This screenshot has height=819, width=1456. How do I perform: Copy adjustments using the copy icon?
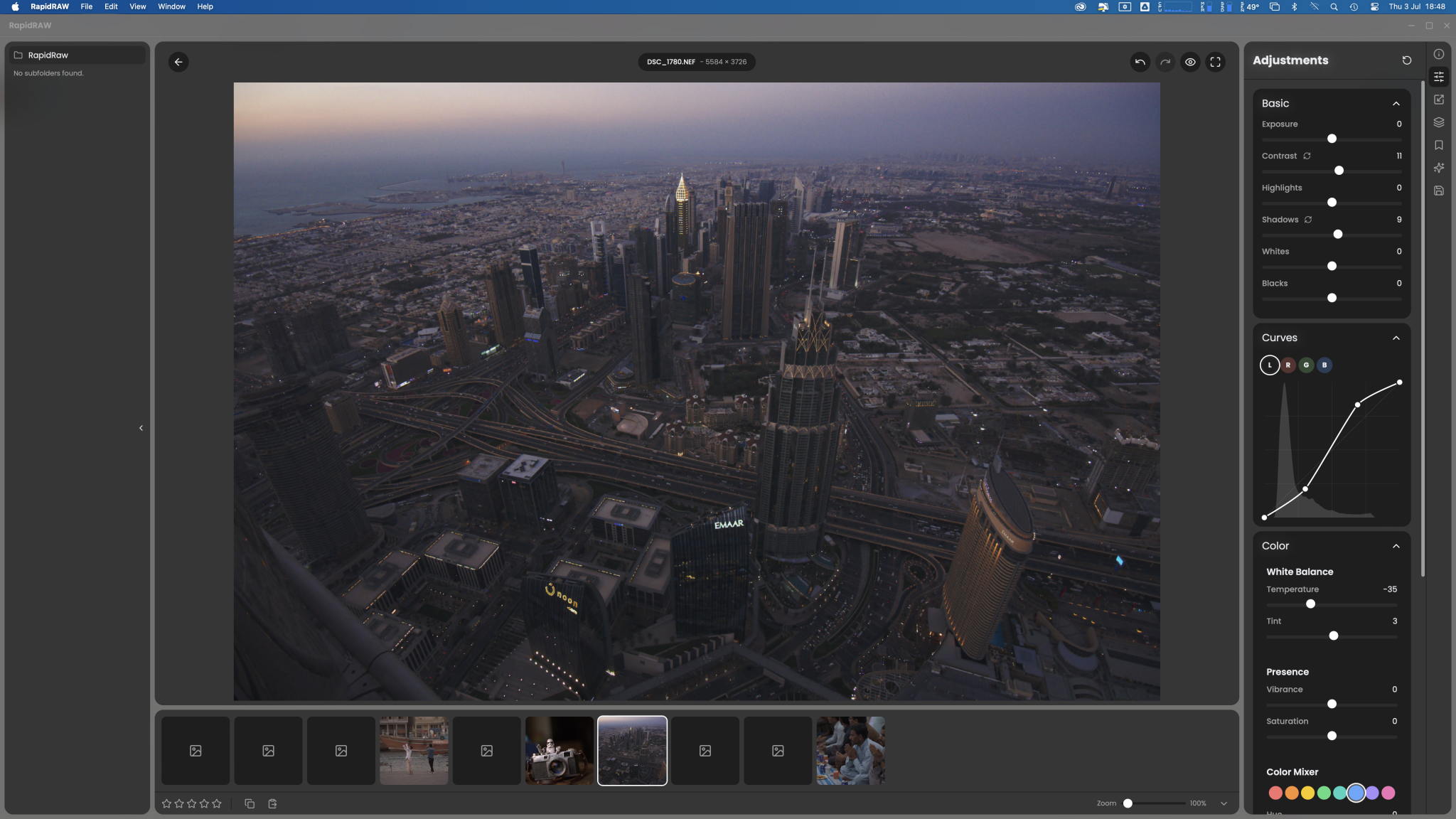[250, 803]
